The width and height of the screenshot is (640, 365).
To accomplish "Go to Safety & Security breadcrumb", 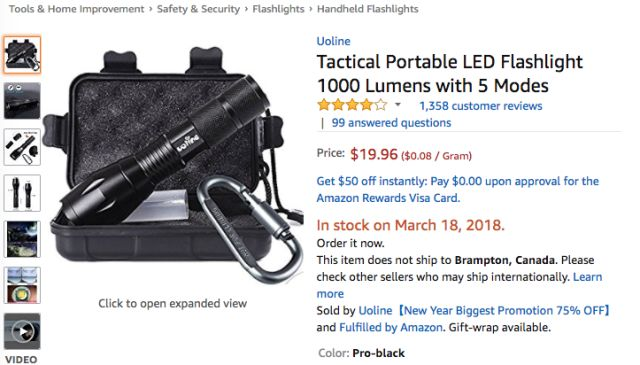I will (198, 9).
